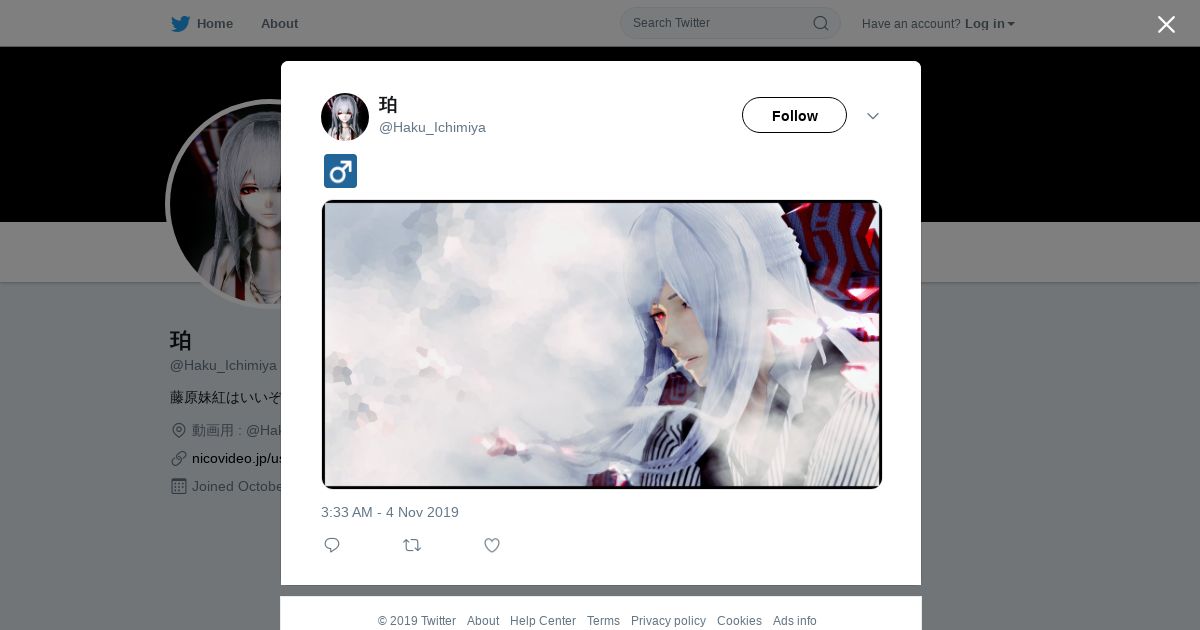The width and height of the screenshot is (1200, 630).
Task: Click the tweet author's avatar
Action: [345, 116]
